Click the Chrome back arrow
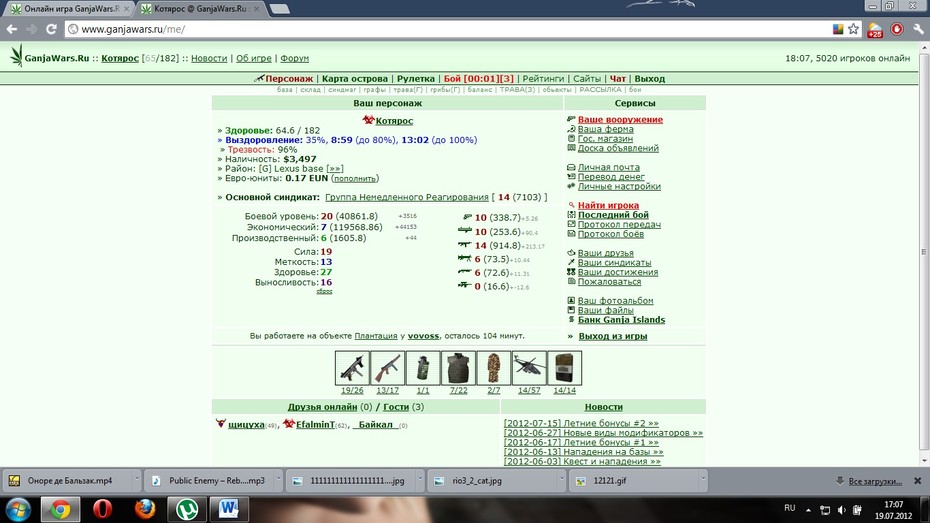The image size is (930, 523). [x=12, y=29]
